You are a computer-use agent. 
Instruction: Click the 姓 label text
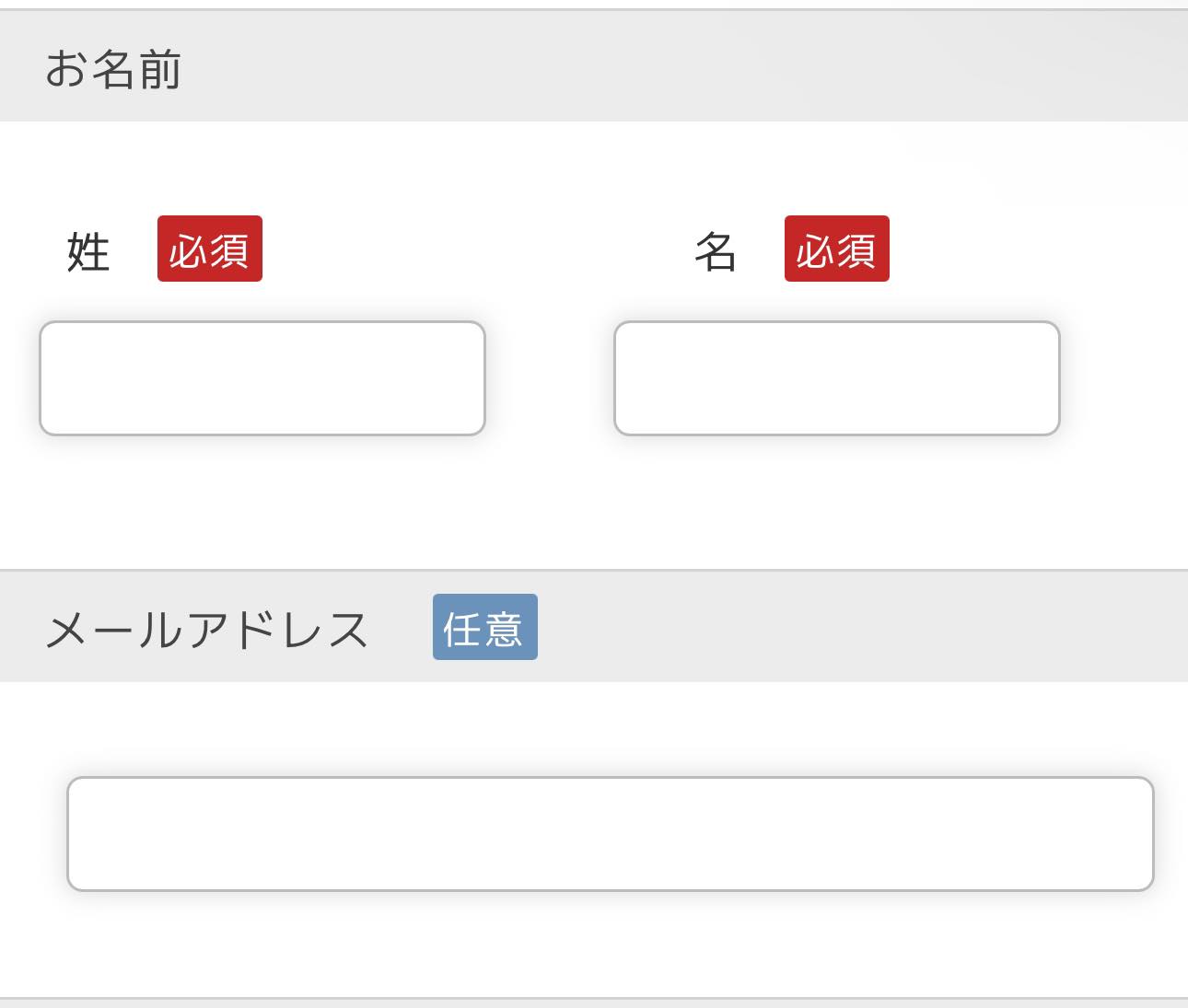(x=88, y=251)
